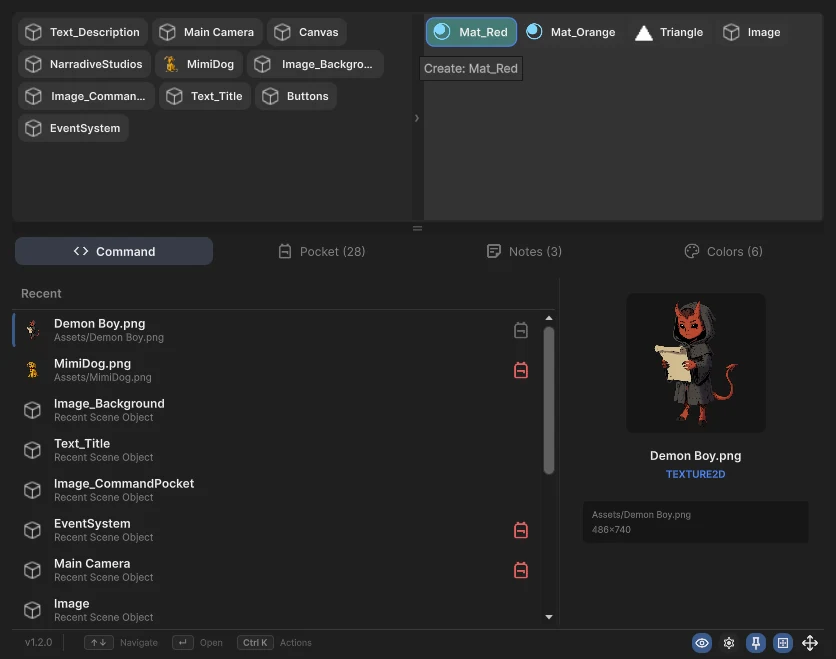Image resolution: width=836 pixels, height=659 pixels.
Task: Open the Pocket (28) tab
Action: 321,251
